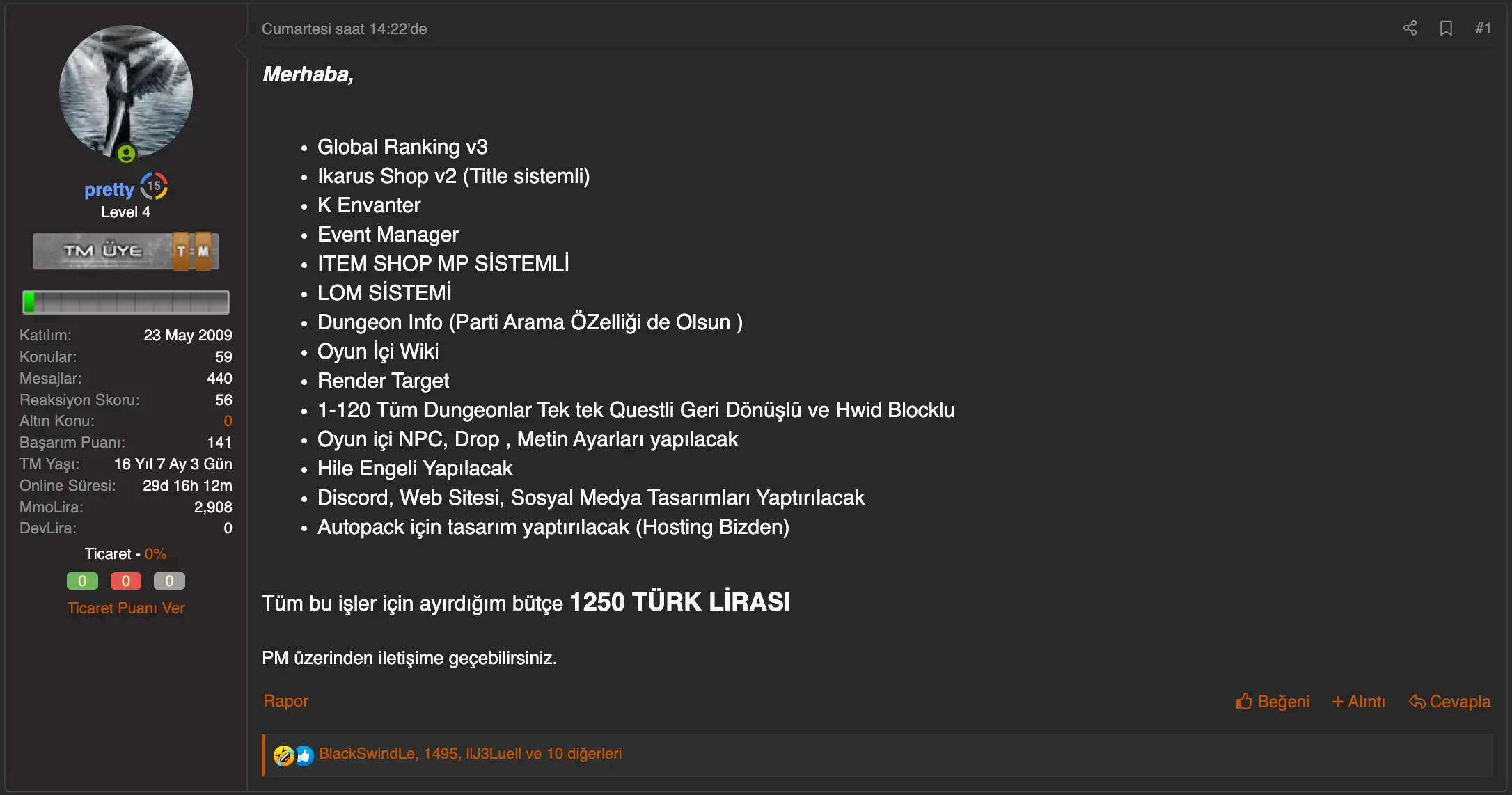Viewport: 1512px width, 795px height.
Task: Open the list of users who reacted
Action: click(470, 754)
